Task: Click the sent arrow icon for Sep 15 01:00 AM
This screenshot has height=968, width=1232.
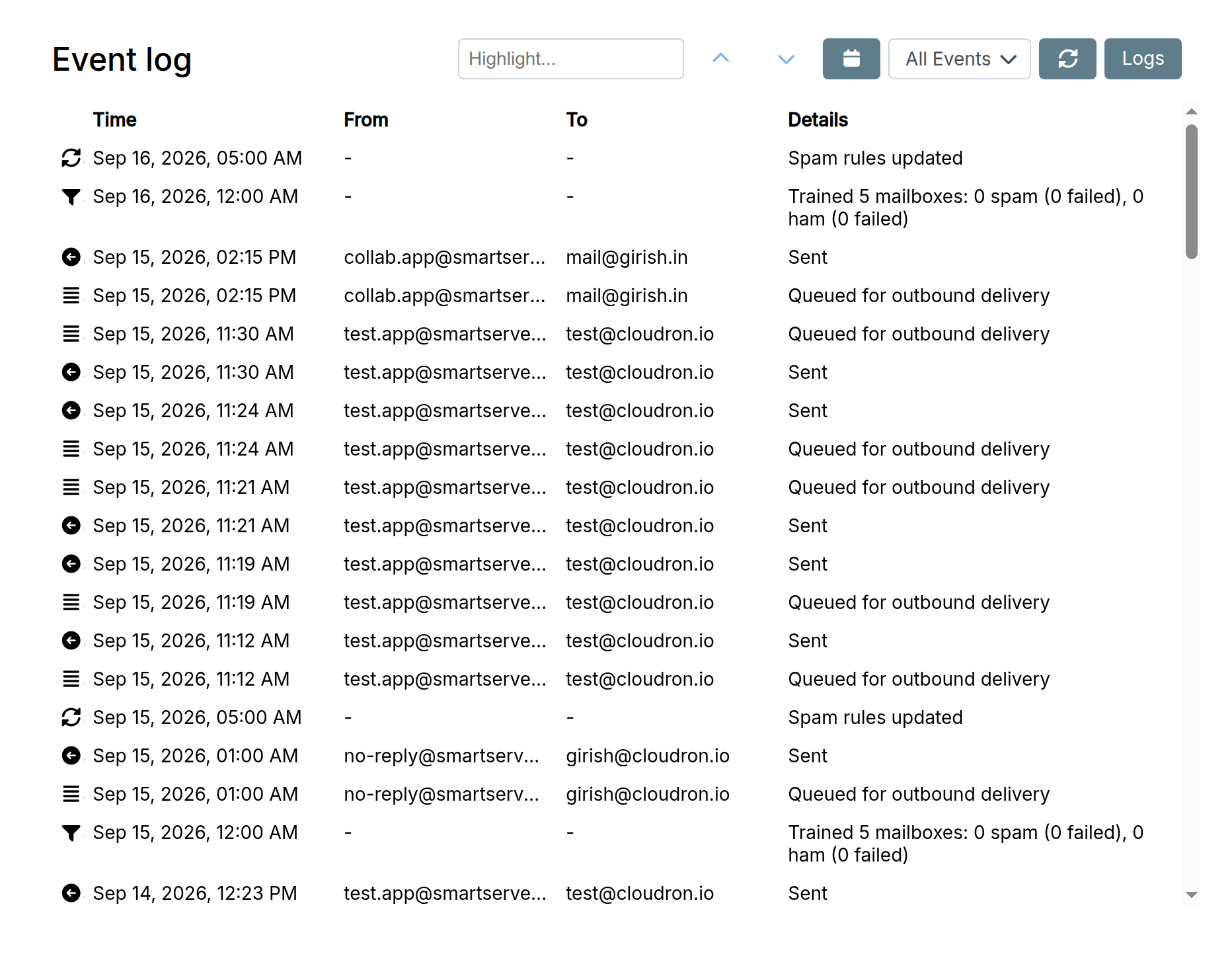Action: (x=71, y=756)
